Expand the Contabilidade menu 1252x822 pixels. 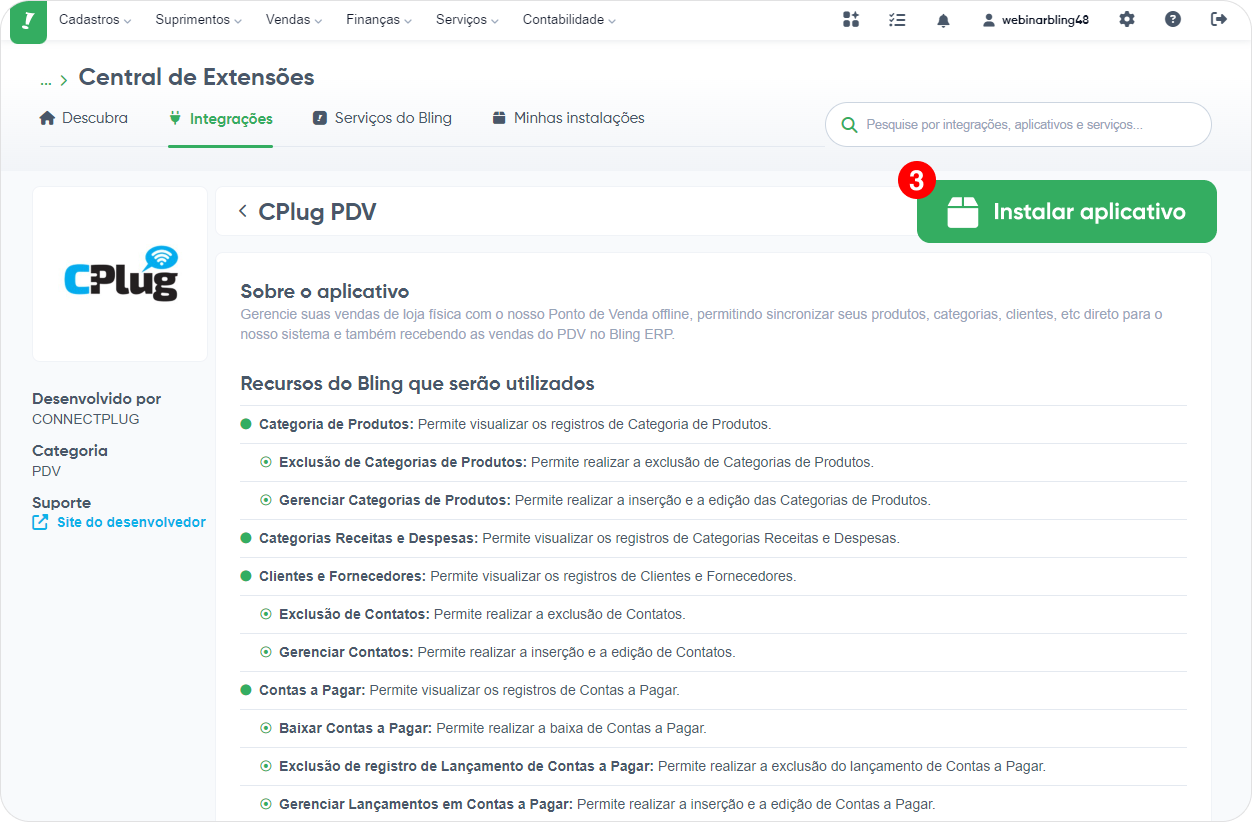click(x=569, y=20)
